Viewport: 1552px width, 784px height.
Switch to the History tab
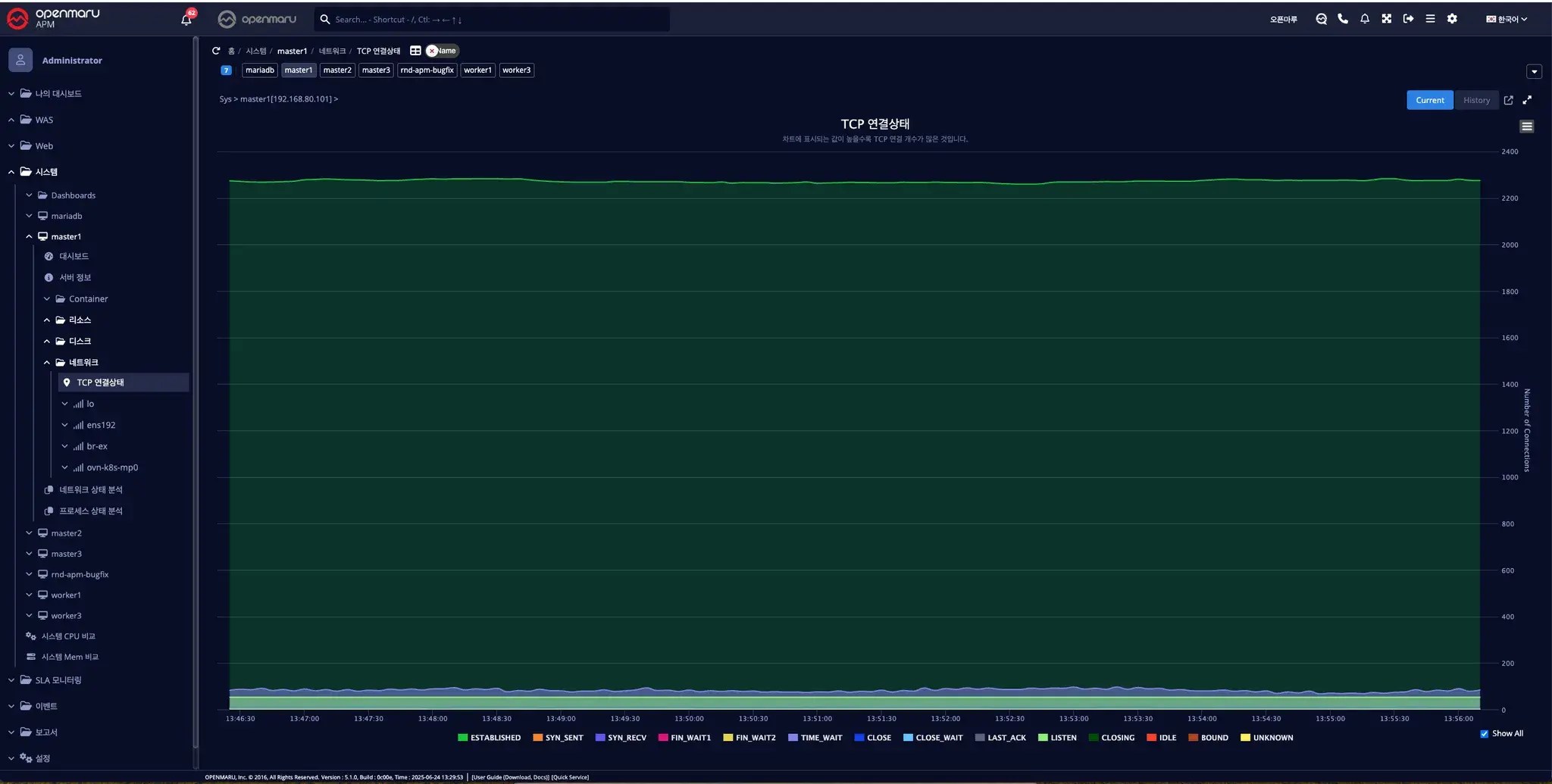(1476, 99)
